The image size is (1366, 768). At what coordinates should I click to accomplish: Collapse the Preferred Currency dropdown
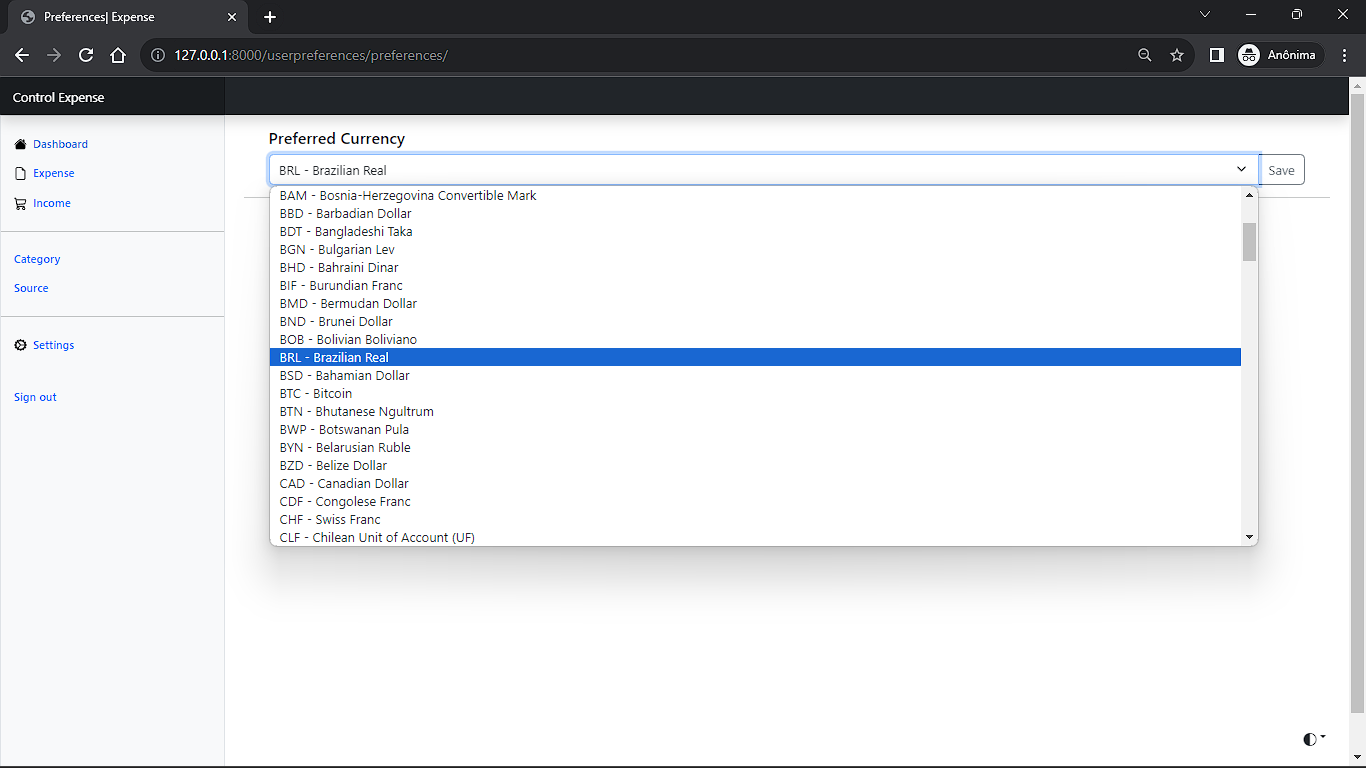point(763,170)
